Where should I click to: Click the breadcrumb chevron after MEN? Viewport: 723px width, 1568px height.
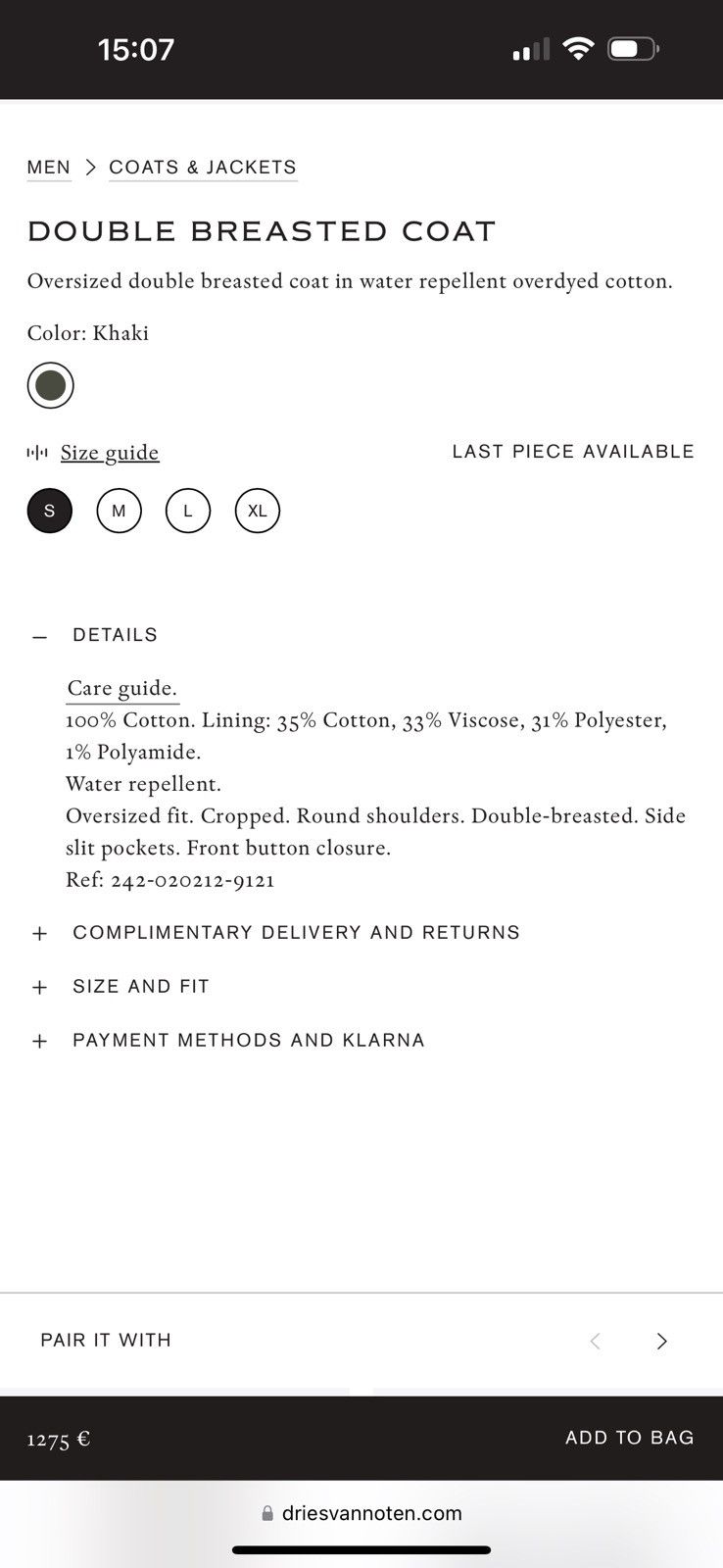coord(90,168)
